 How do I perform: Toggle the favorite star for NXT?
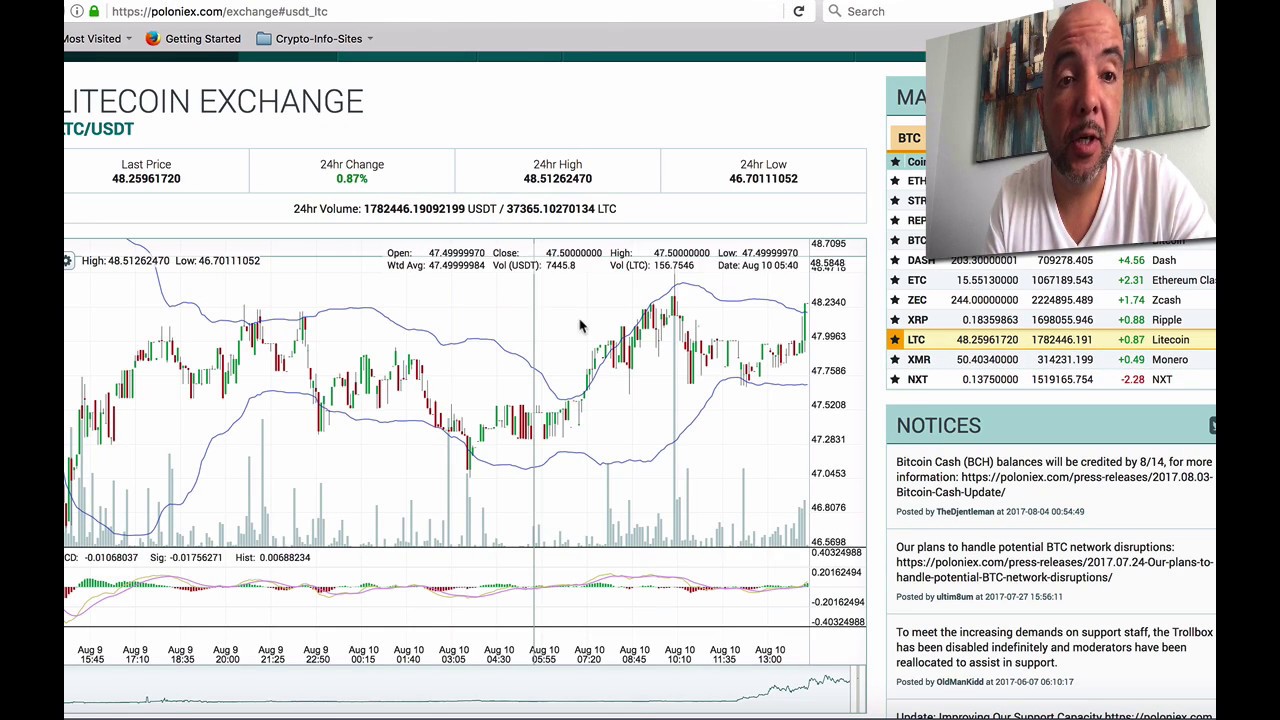[x=895, y=380]
